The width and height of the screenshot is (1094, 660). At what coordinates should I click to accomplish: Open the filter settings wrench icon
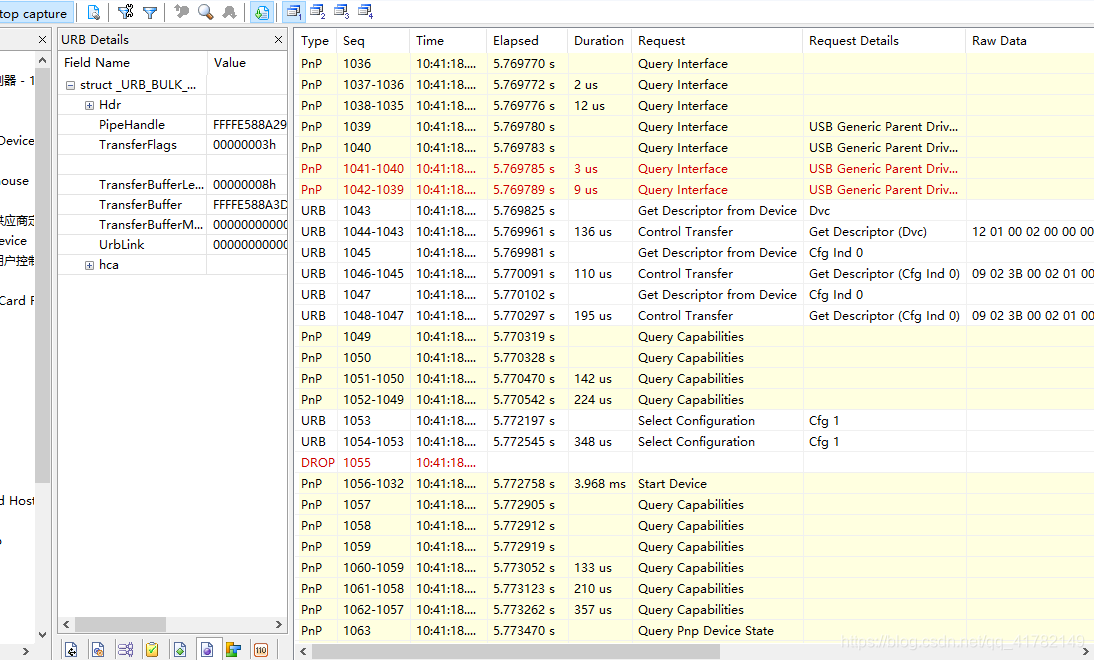(x=126, y=12)
